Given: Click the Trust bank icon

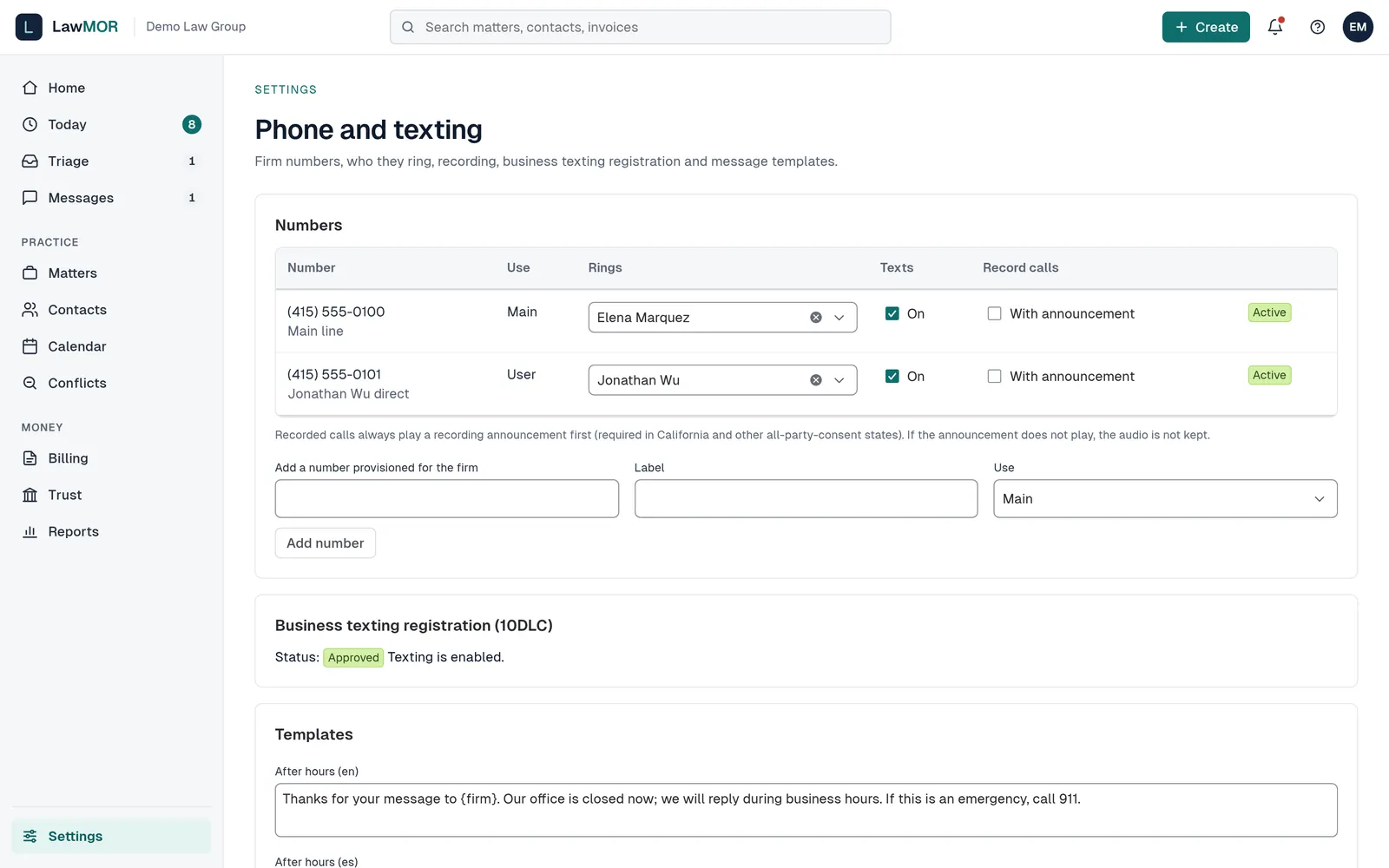Looking at the screenshot, I should pyautogui.click(x=30, y=495).
